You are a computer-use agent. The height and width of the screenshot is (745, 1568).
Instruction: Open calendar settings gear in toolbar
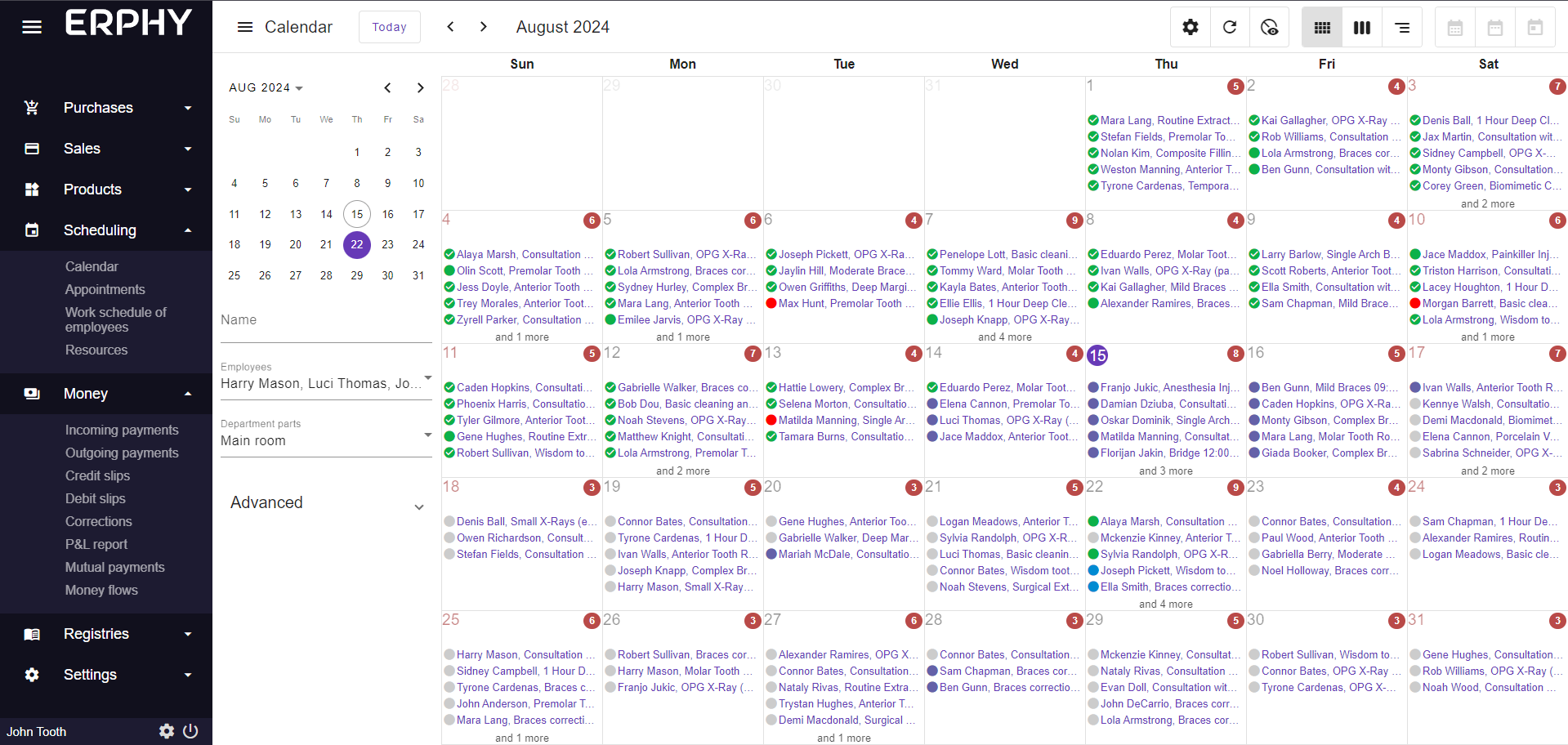(x=1191, y=27)
